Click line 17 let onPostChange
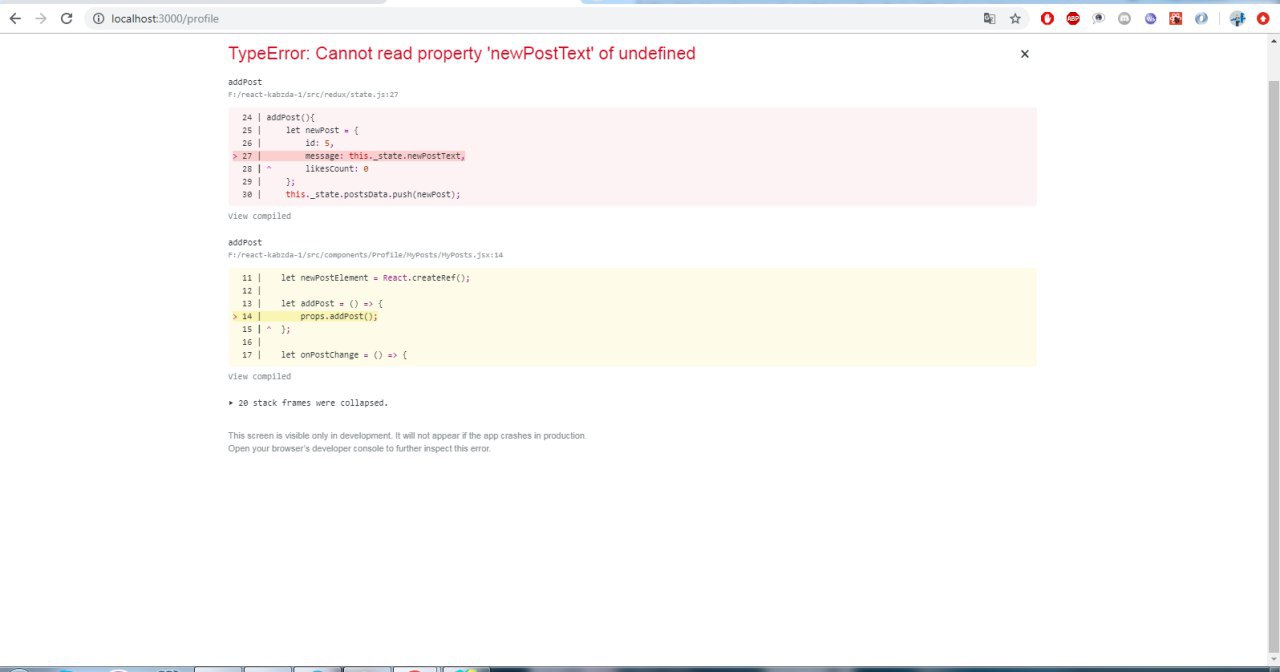1280x672 pixels. point(344,355)
